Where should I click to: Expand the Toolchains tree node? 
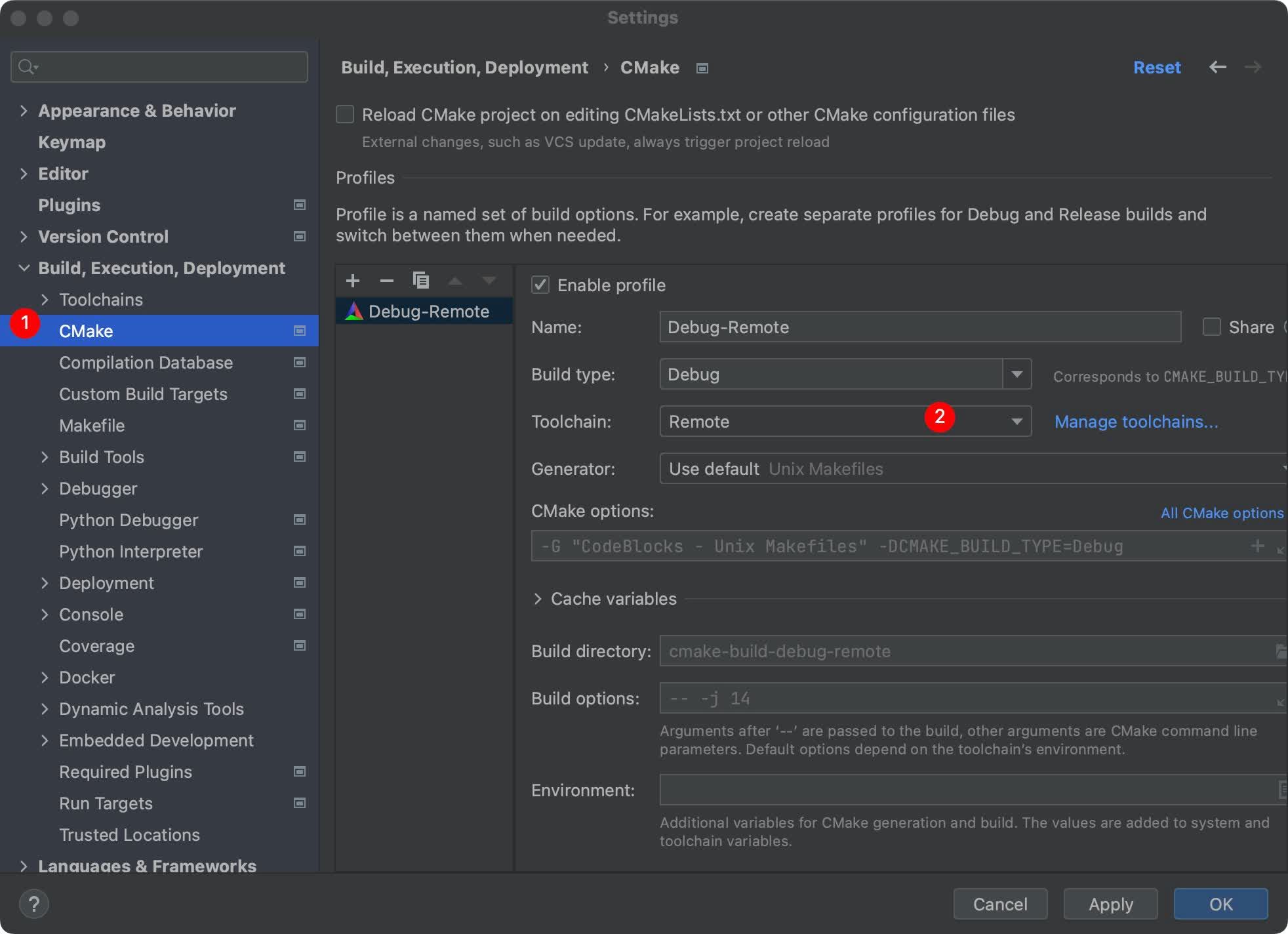[45, 300]
